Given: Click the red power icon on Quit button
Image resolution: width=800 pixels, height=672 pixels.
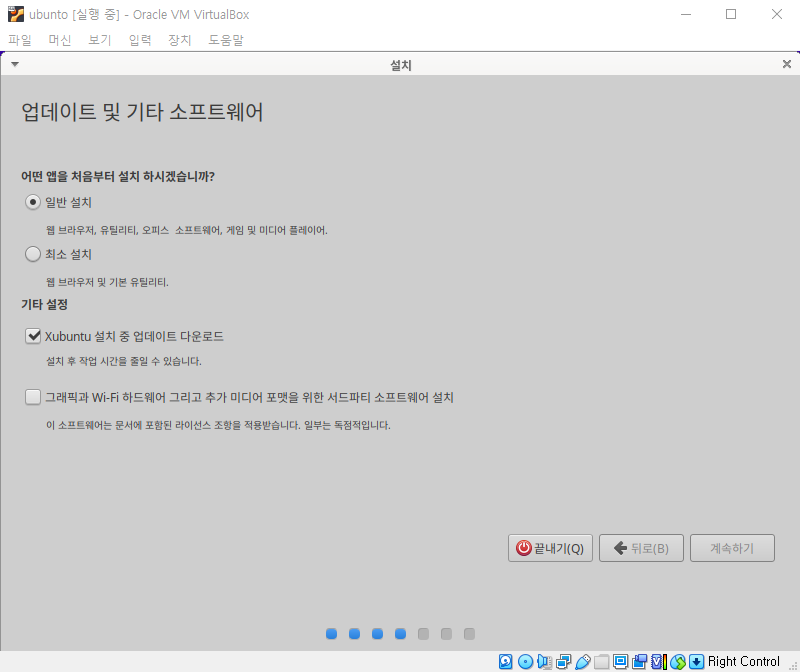Looking at the screenshot, I should (523, 548).
